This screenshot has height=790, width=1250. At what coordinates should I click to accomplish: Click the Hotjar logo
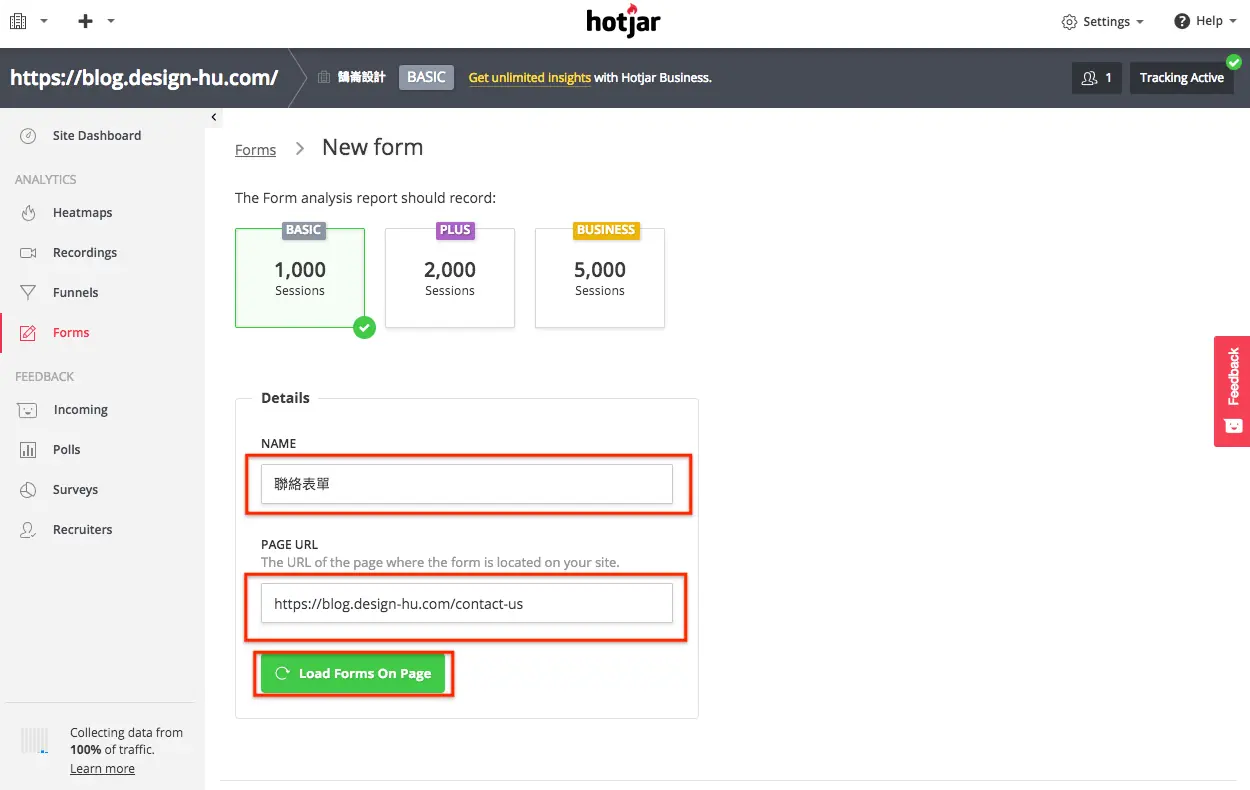624,21
